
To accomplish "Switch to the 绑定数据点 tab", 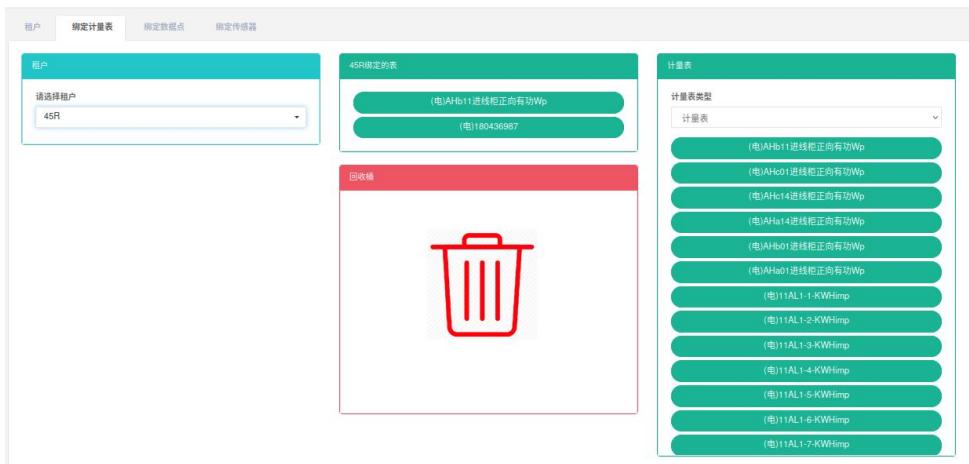I will (163, 27).
